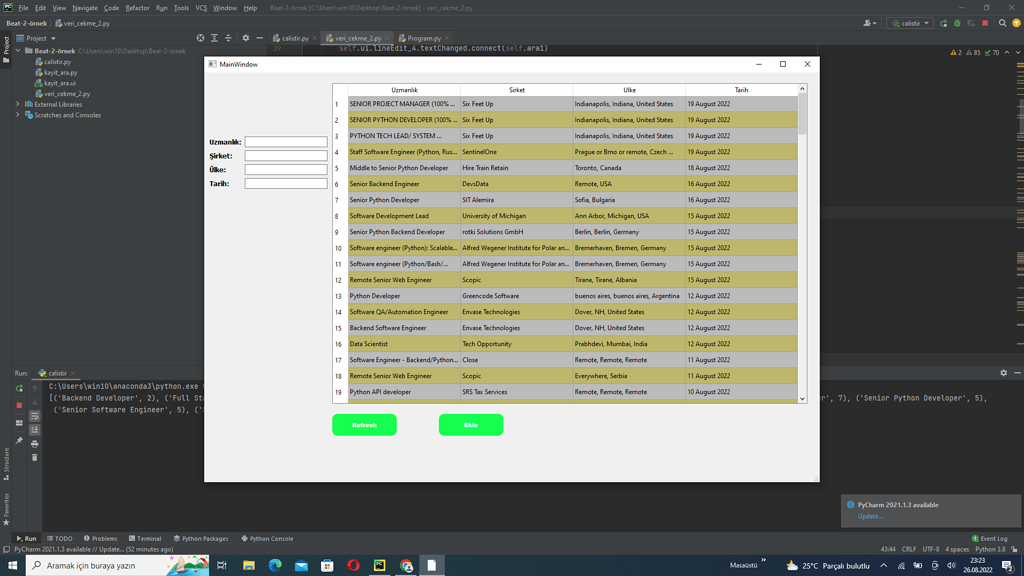
Task: Pin the Run tab
Action: point(20,441)
